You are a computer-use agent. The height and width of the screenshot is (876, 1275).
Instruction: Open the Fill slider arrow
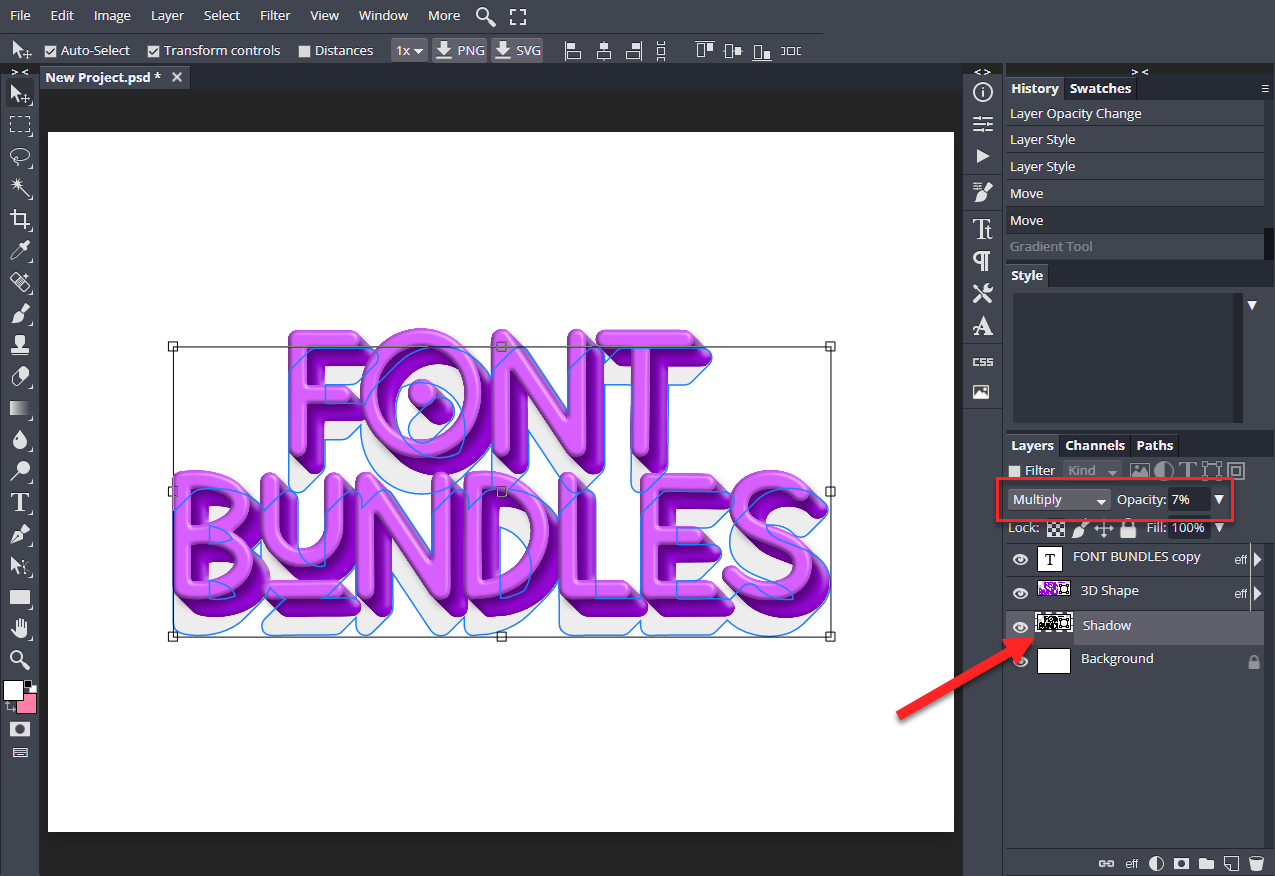click(x=1219, y=528)
